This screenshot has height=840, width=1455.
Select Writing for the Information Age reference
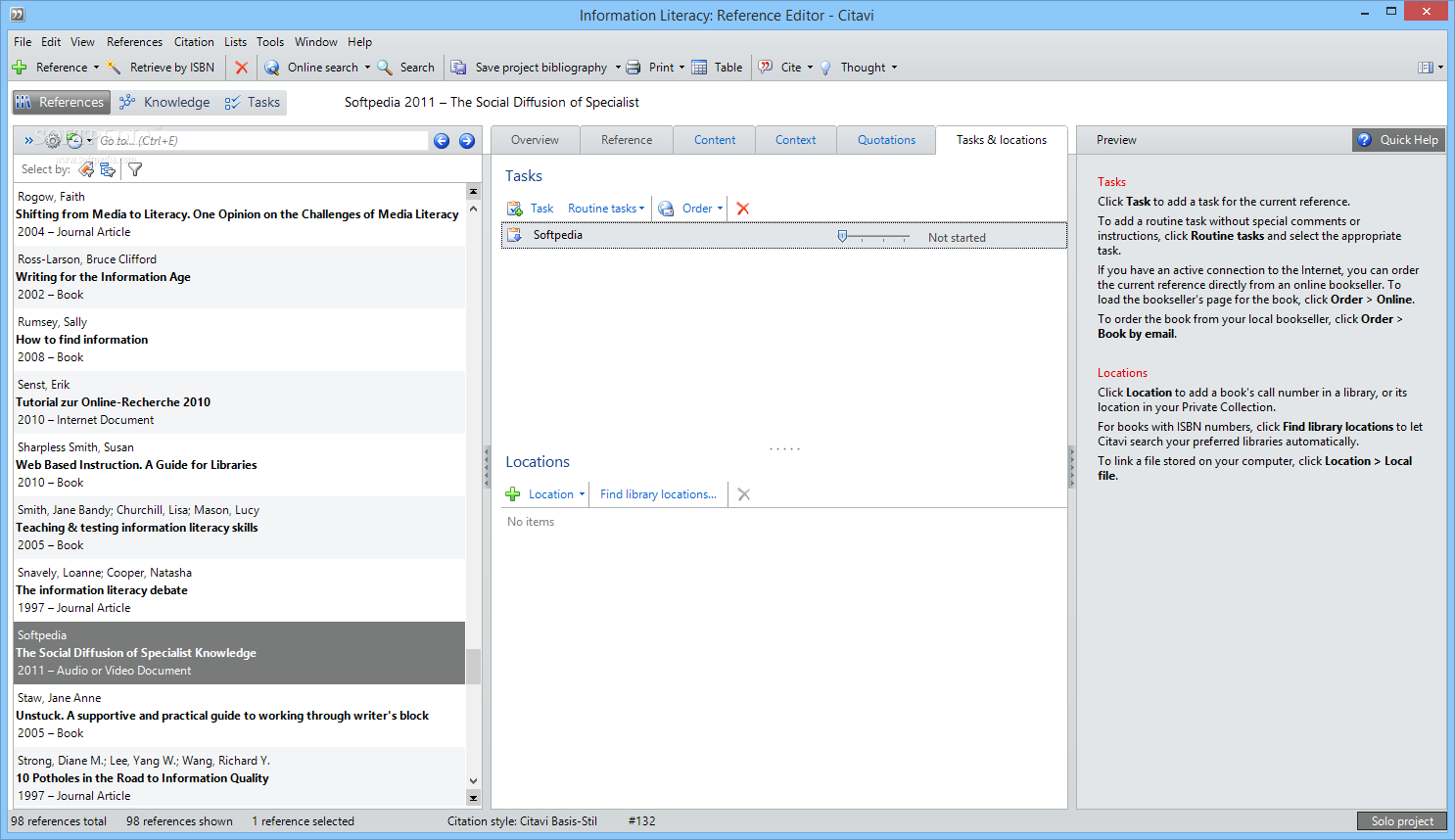coord(240,277)
